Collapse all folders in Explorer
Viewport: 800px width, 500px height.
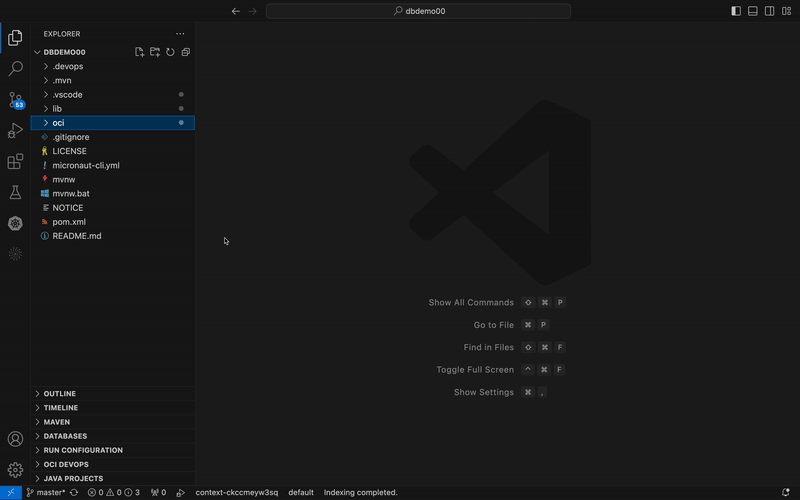185,52
